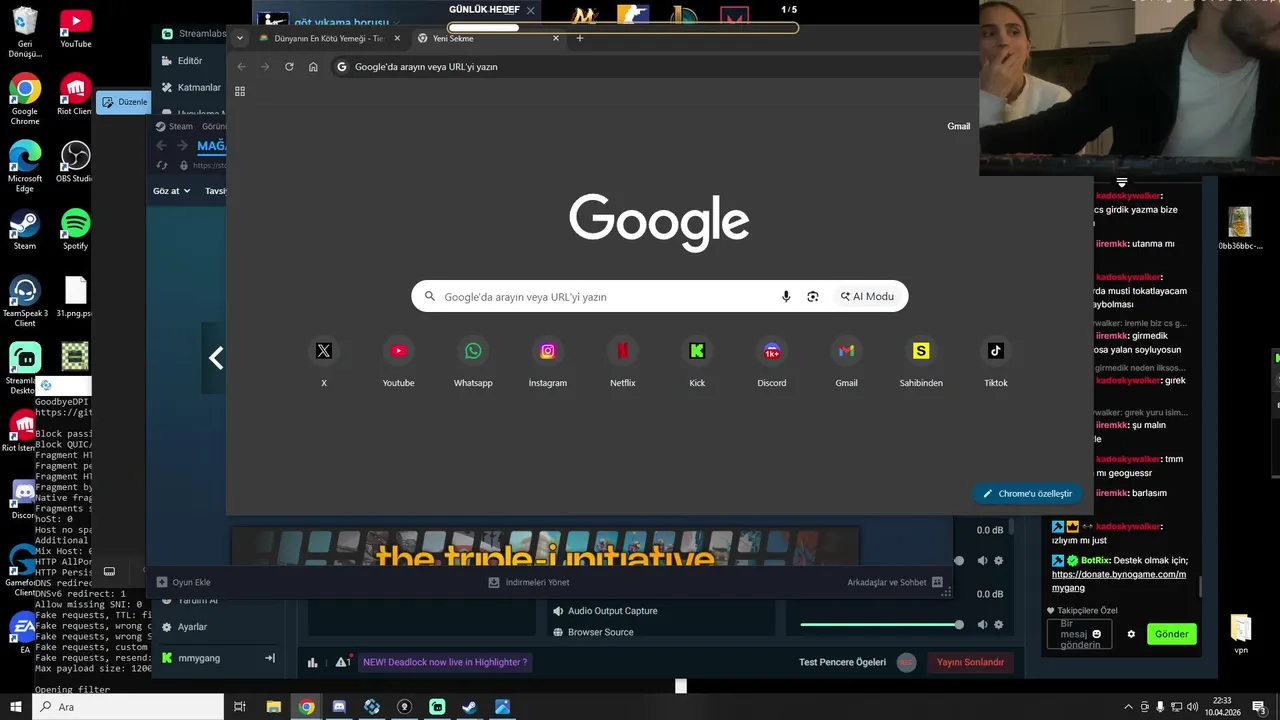Open the Windows Start menu
1280x720 pixels.
tap(15, 707)
